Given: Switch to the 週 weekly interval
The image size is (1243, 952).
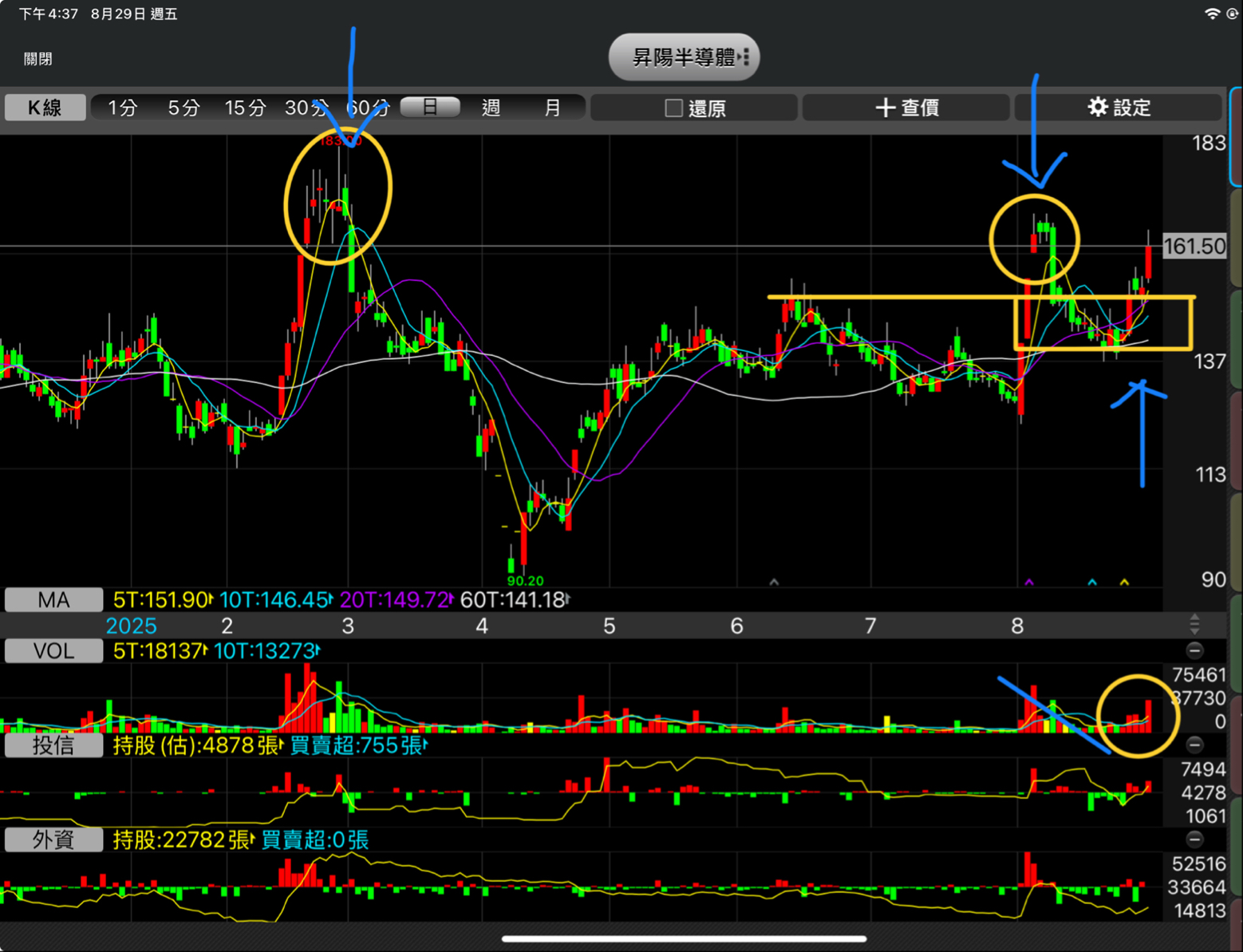Looking at the screenshot, I should tap(491, 108).
